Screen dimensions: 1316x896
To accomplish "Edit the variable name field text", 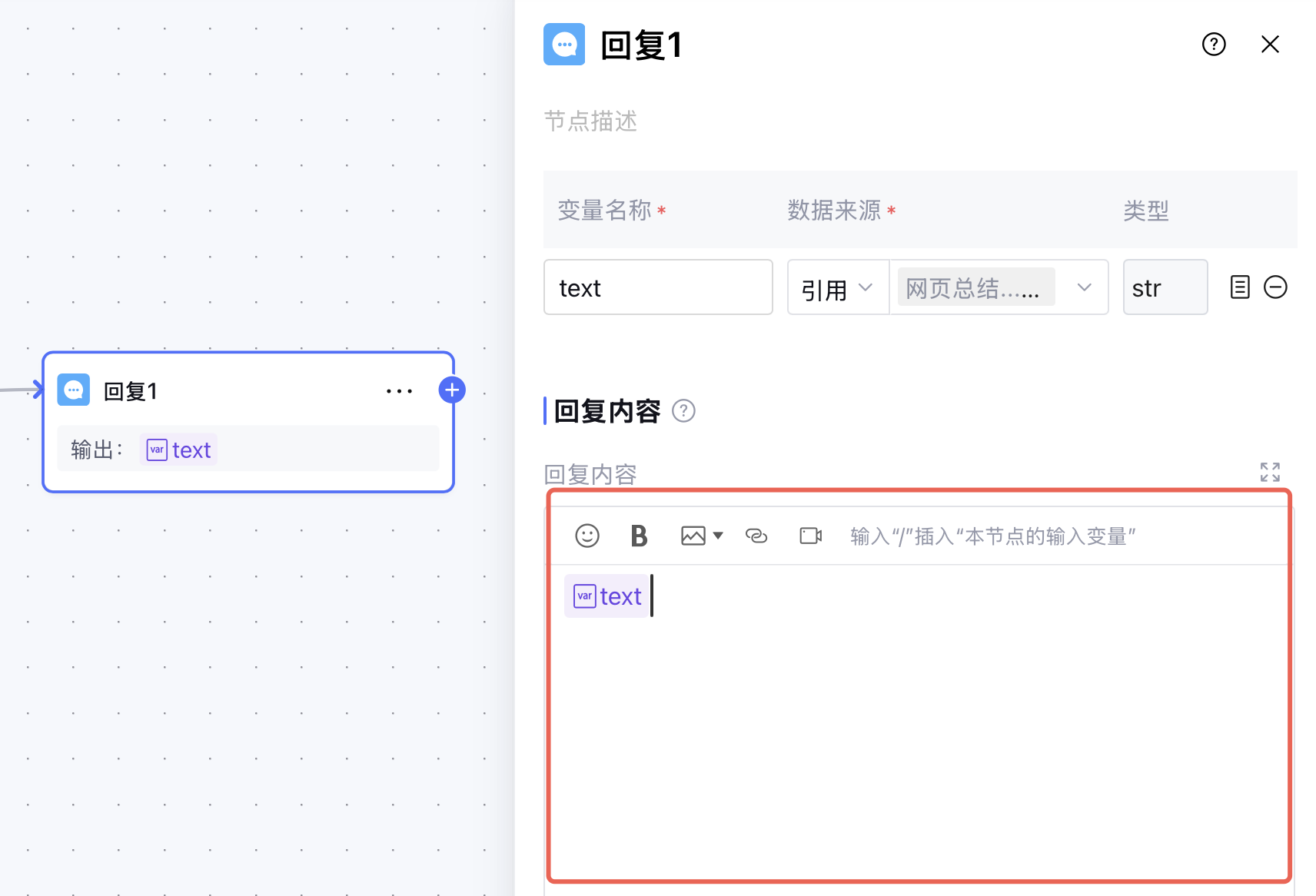I will point(657,287).
